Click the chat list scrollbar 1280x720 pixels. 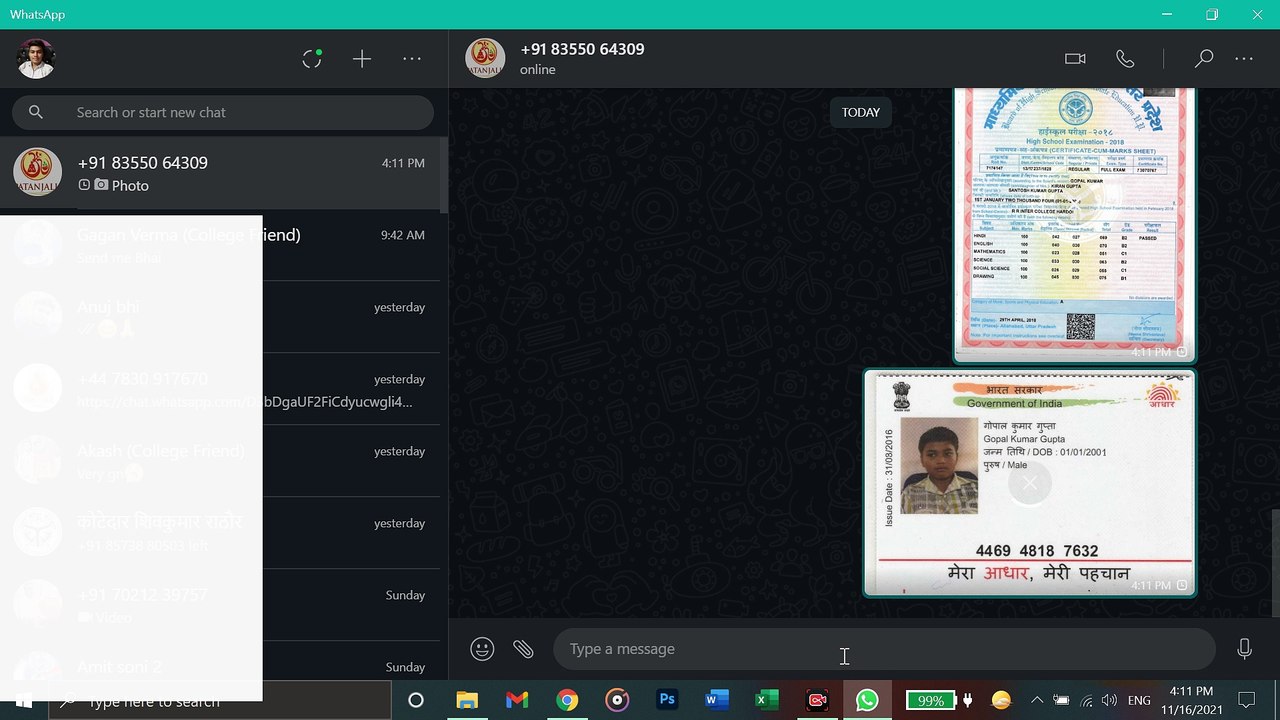(x=444, y=173)
